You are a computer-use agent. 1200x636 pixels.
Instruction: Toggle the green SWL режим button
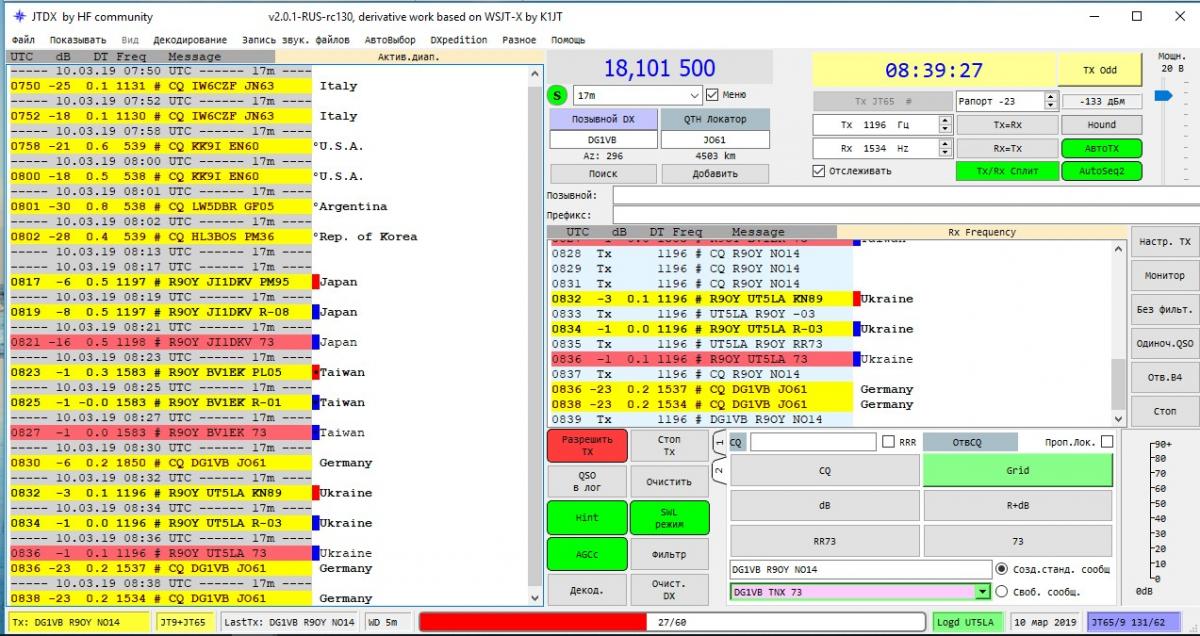tap(669, 517)
